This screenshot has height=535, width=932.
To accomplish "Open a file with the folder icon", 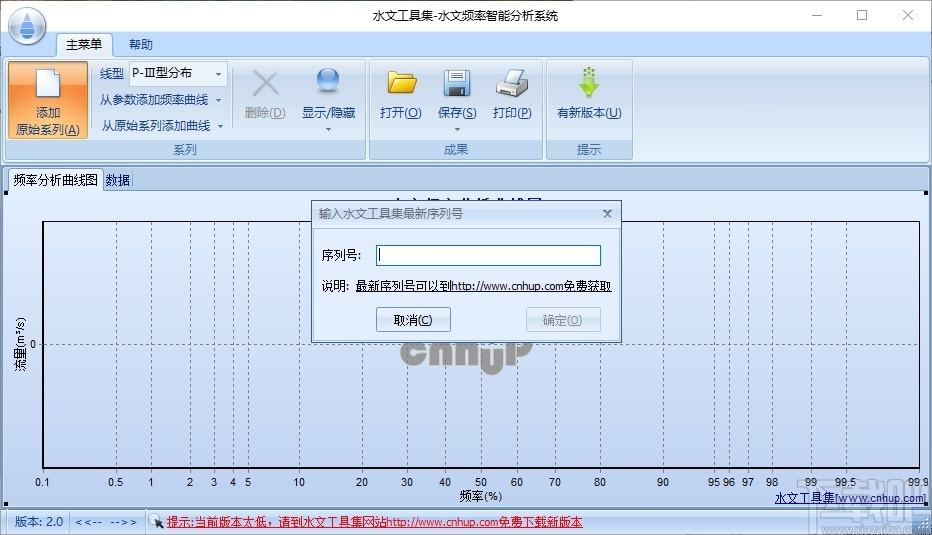I will pyautogui.click(x=401, y=83).
